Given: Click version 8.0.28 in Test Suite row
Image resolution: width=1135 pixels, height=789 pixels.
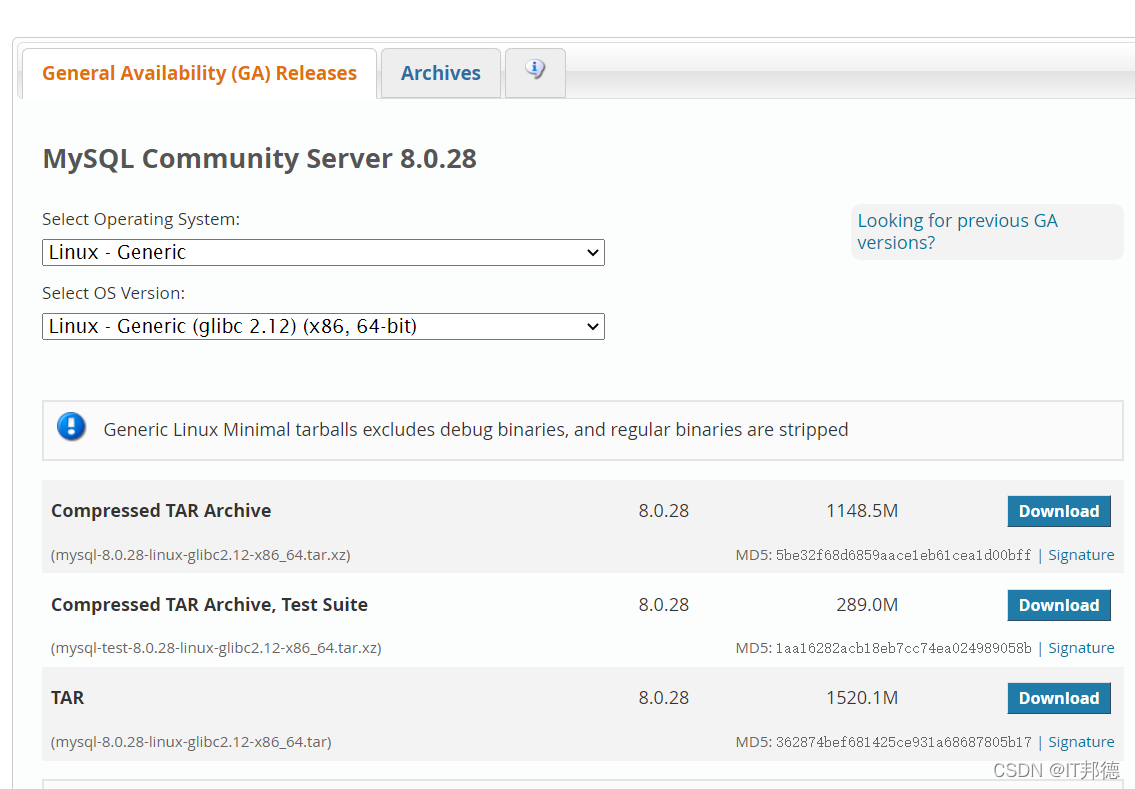Looking at the screenshot, I should 664,605.
